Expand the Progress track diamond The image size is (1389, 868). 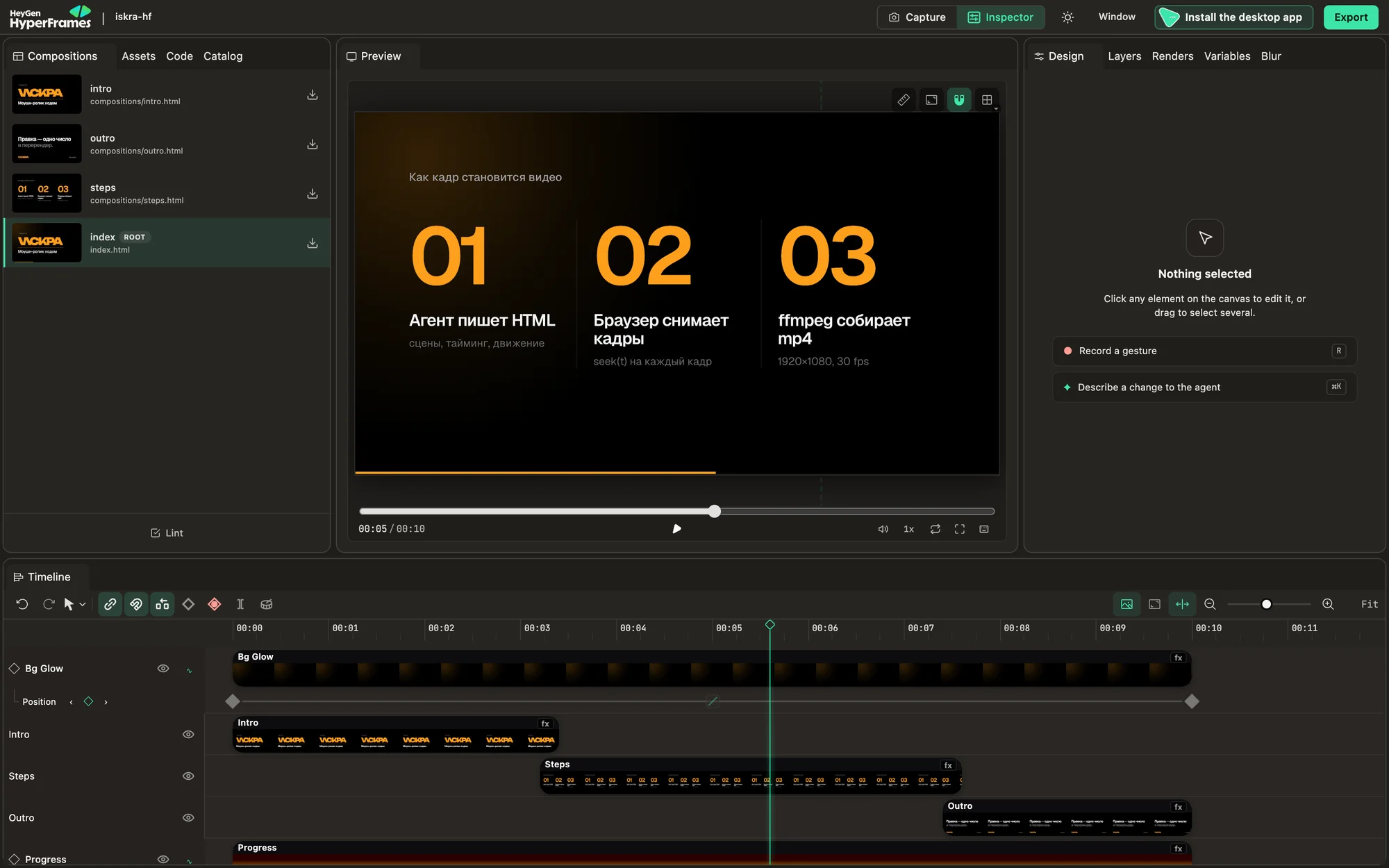[14, 859]
